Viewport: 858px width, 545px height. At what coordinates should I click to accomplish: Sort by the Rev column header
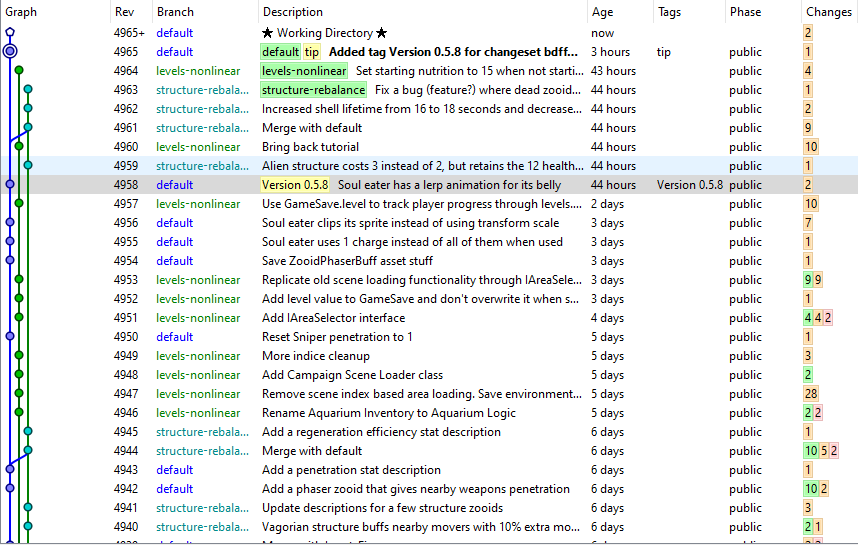click(124, 11)
